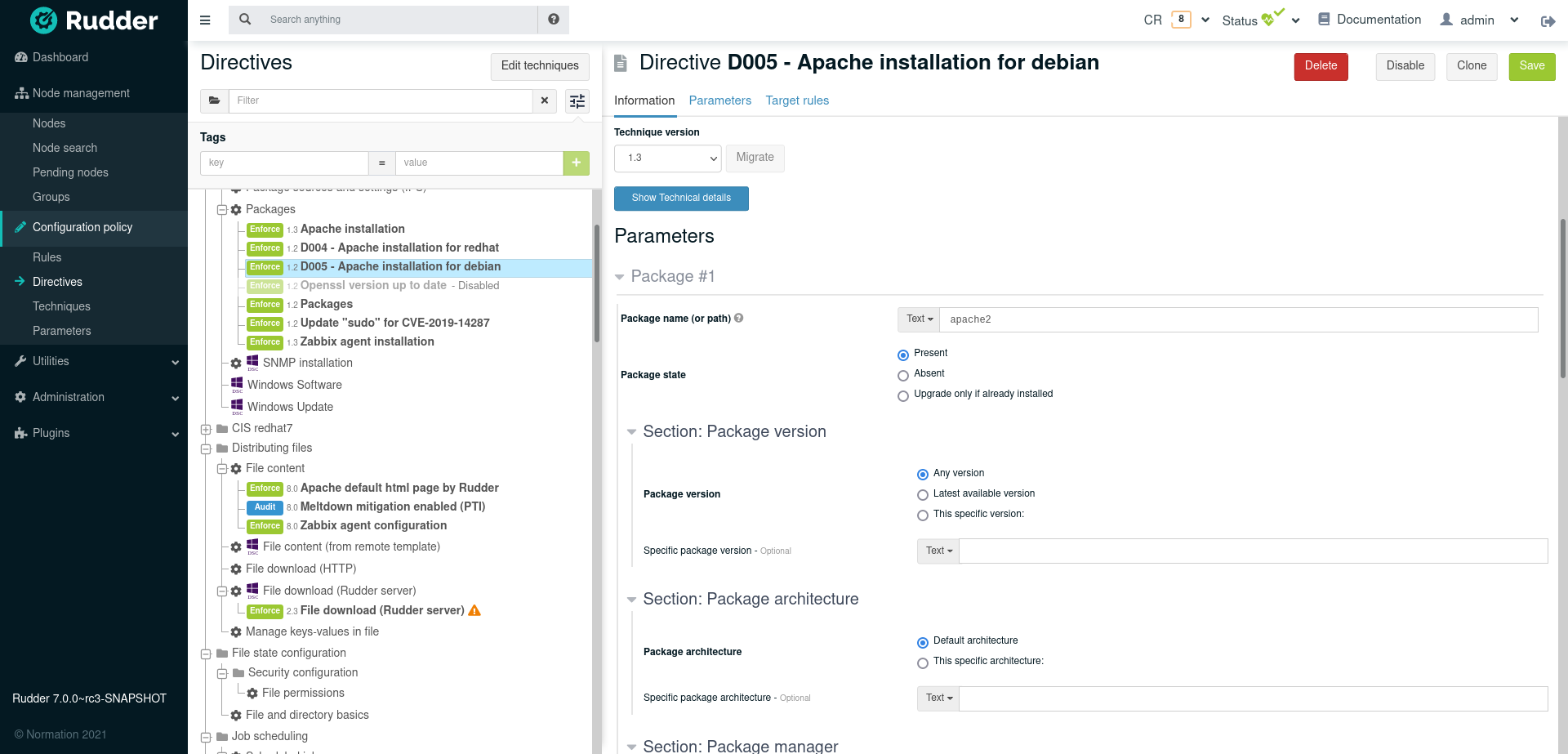Viewport: 1568px width, 754px height.
Task: Click warning icon next to File download directive
Action: pyautogui.click(x=474, y=610)
